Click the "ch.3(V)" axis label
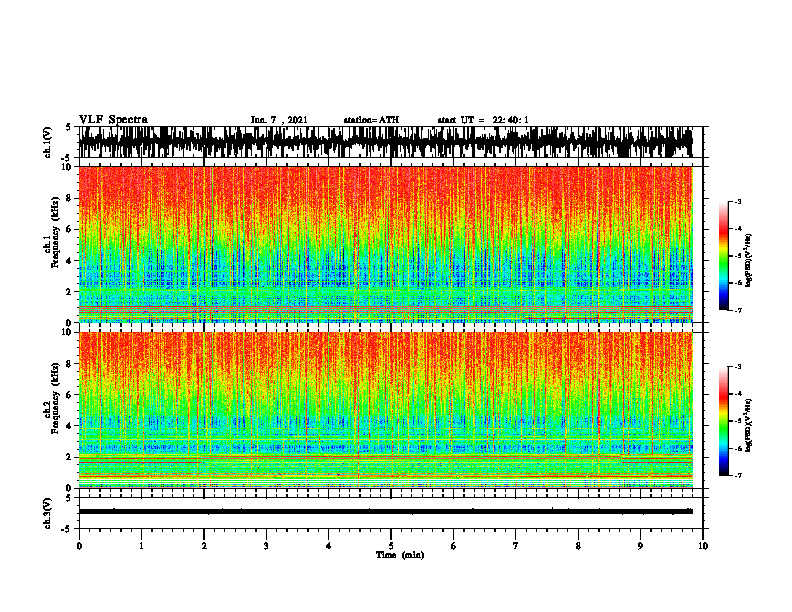The image size is (792, 612). pos(48,513)
